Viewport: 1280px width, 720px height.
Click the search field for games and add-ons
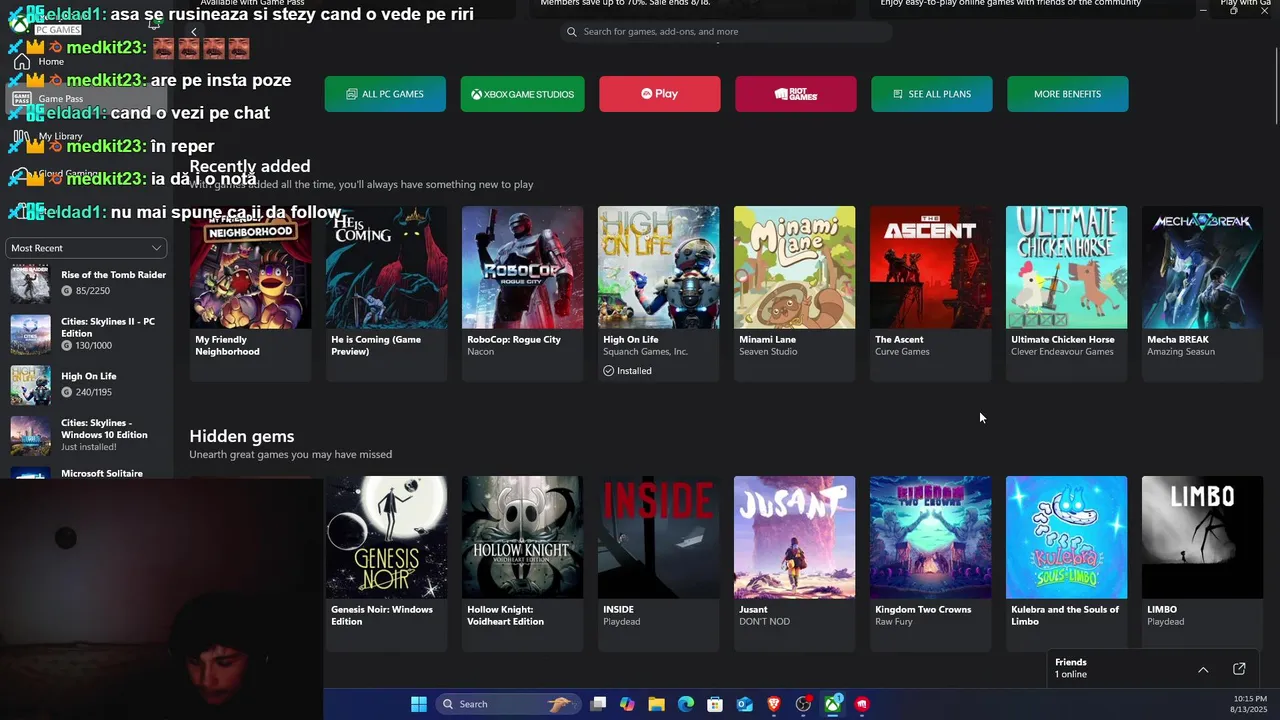725,32
